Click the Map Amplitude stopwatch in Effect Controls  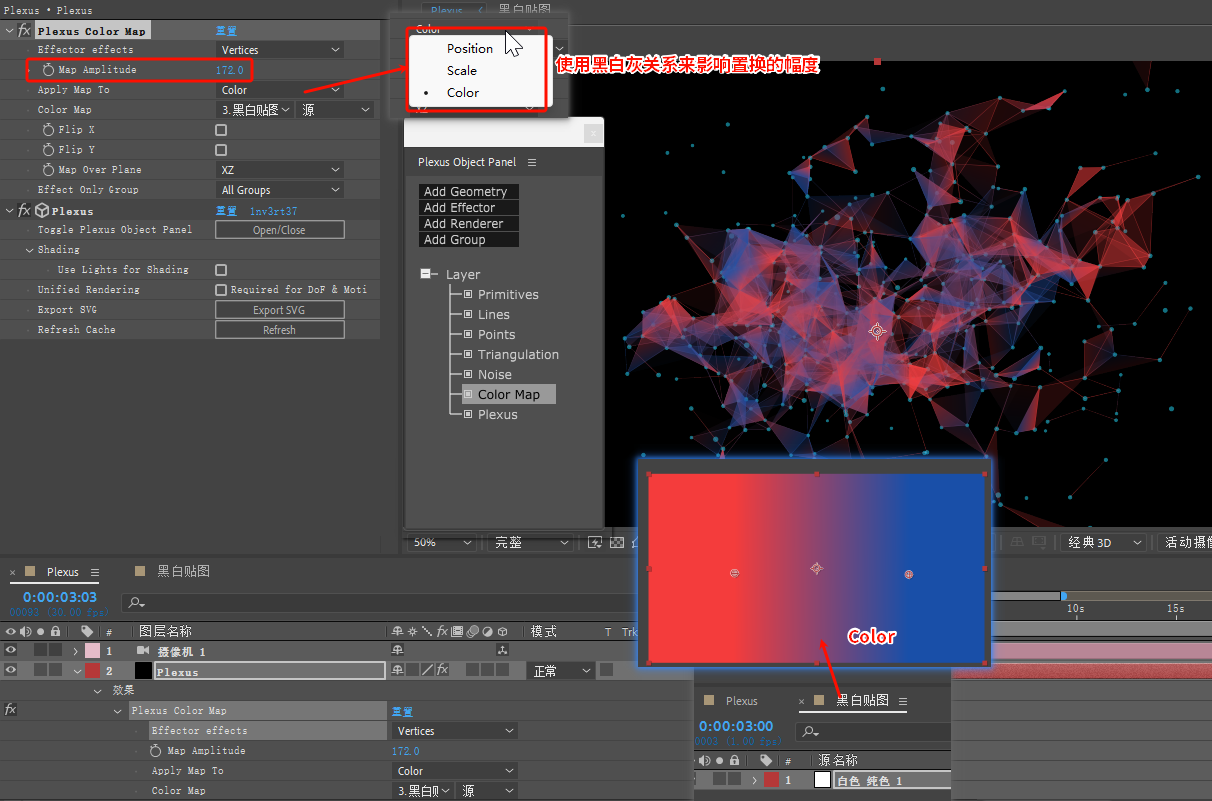pyautogui.click(x=48, y=70)
